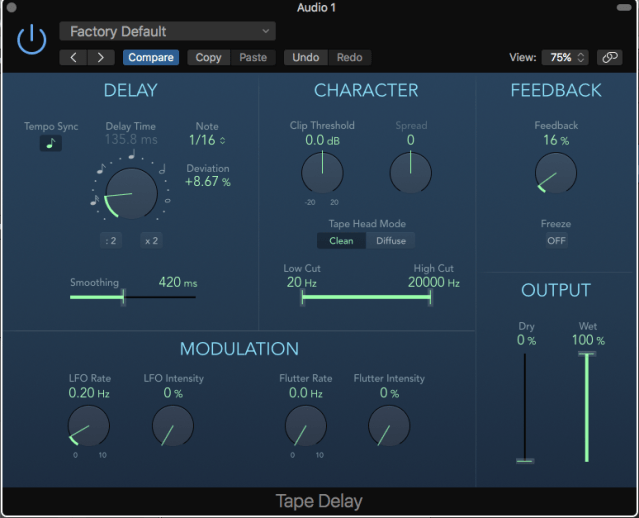Go to previous preset with left arrow

pos(73,58)
